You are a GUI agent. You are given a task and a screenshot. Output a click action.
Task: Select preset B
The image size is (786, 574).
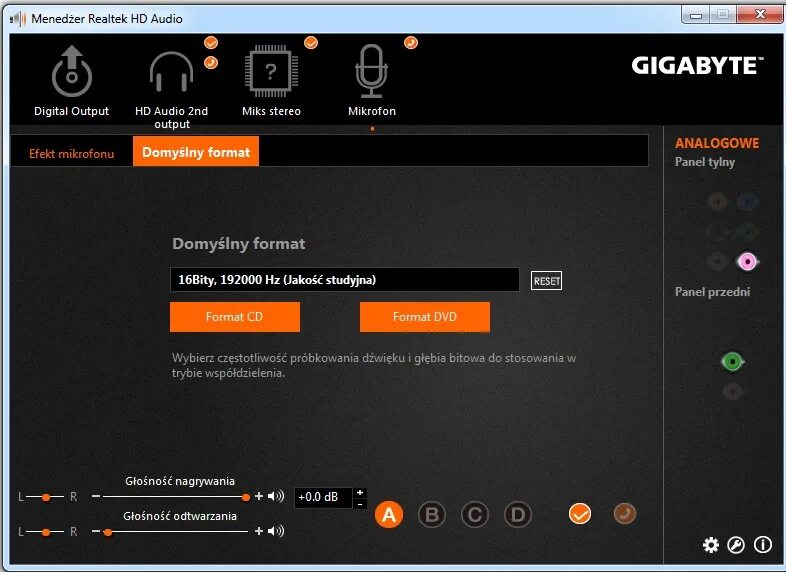tap(432, 515)
